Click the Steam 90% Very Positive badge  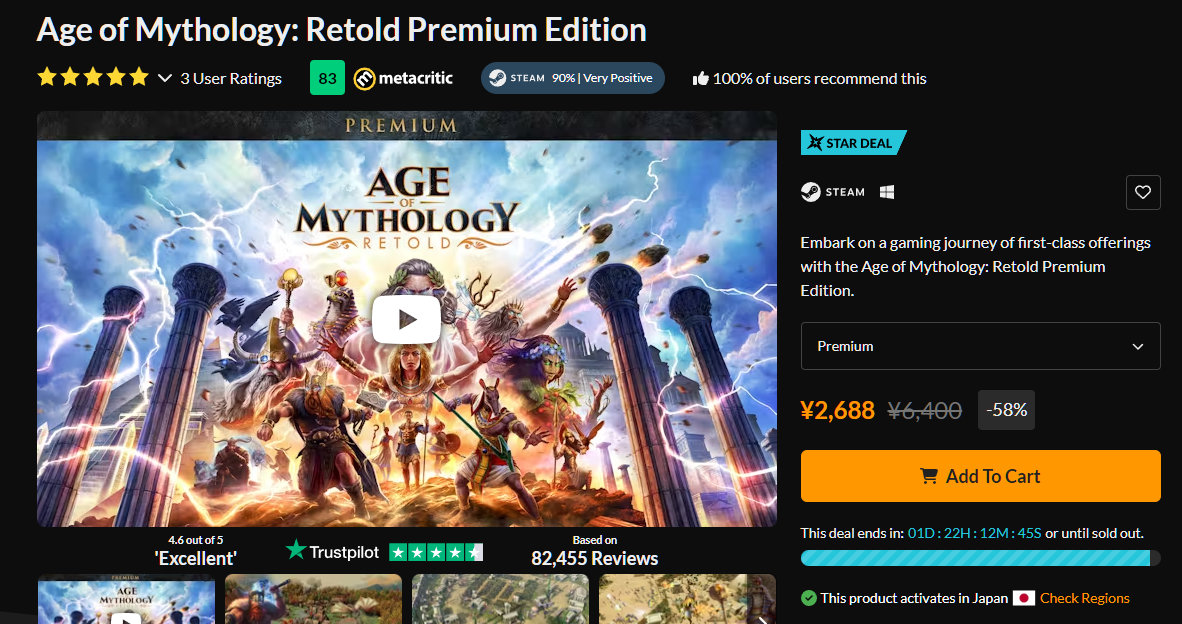572,78
